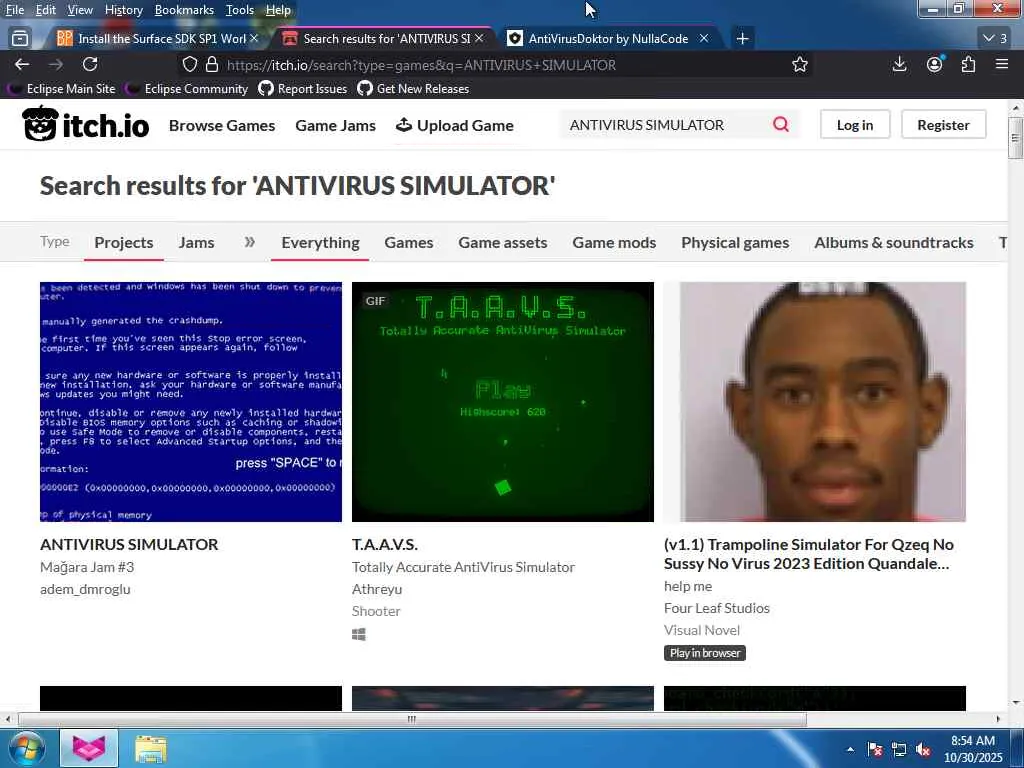View site security via padlock icon
The width and height of the screenshot is (1024, 768).
tap(212, 64)
